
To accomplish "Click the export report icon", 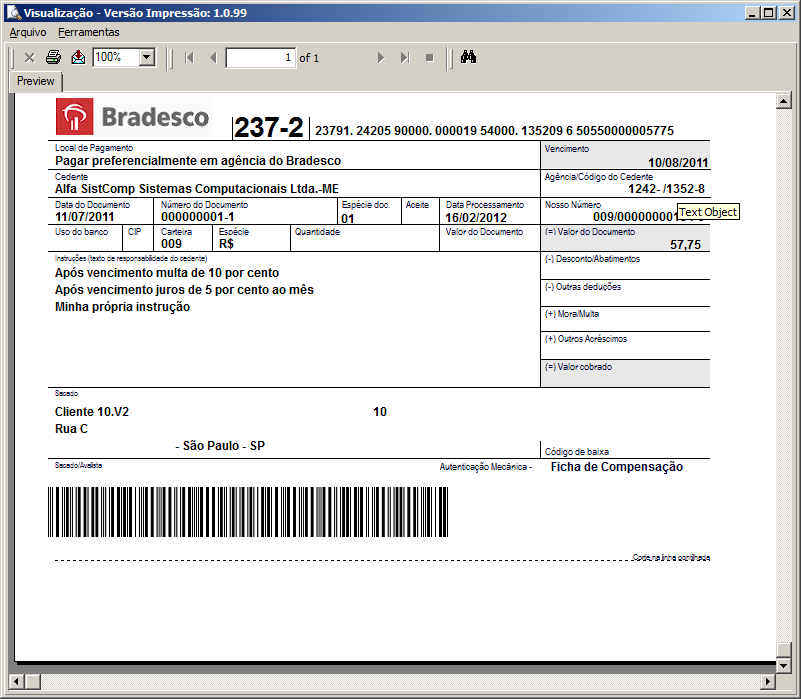I will click(78, 57).
